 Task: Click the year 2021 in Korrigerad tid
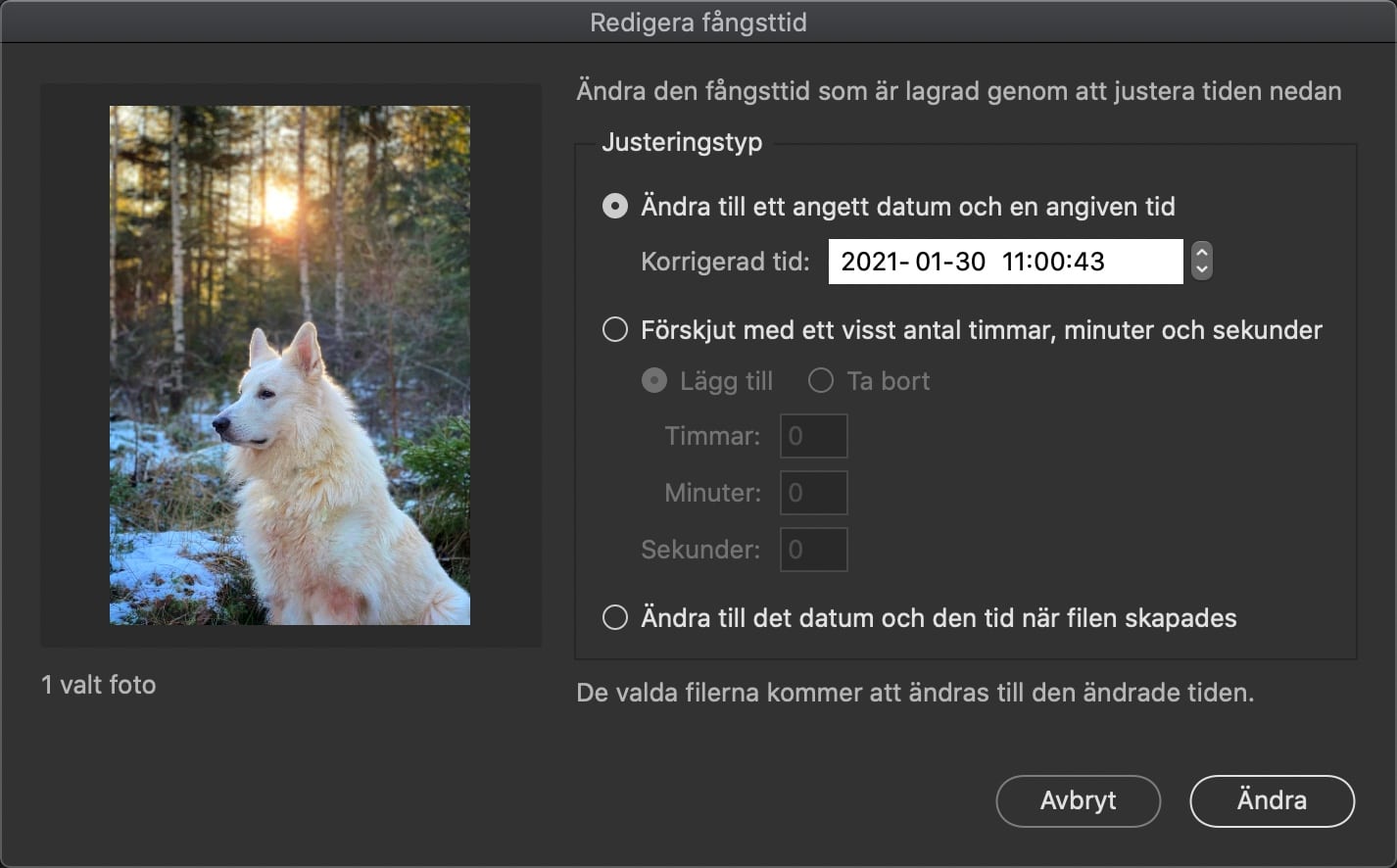(868, 262)
